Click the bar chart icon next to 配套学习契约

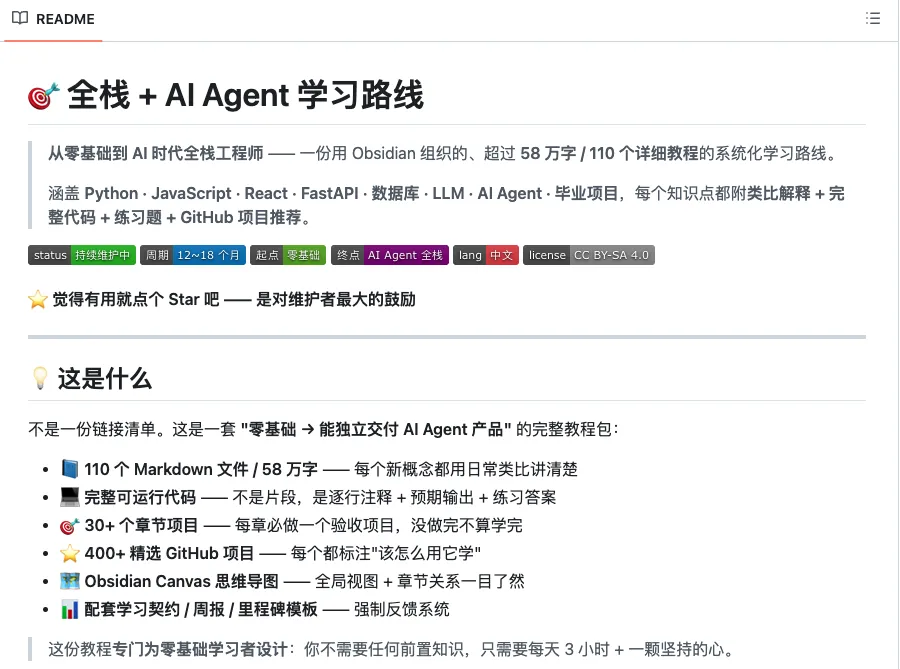coord(70,609)
